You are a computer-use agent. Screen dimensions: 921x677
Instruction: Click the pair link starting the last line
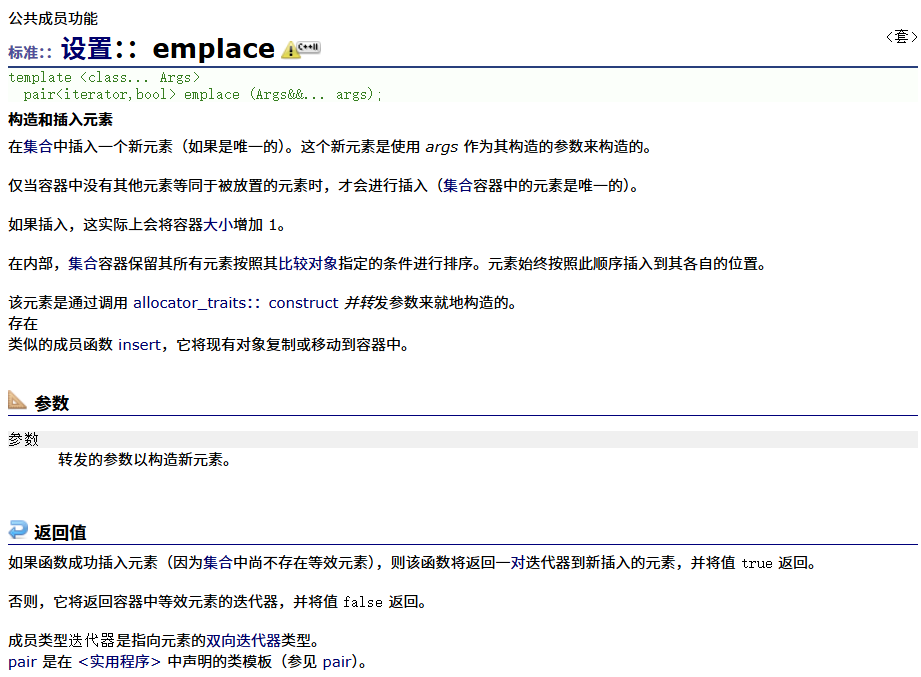pos(22,662)
